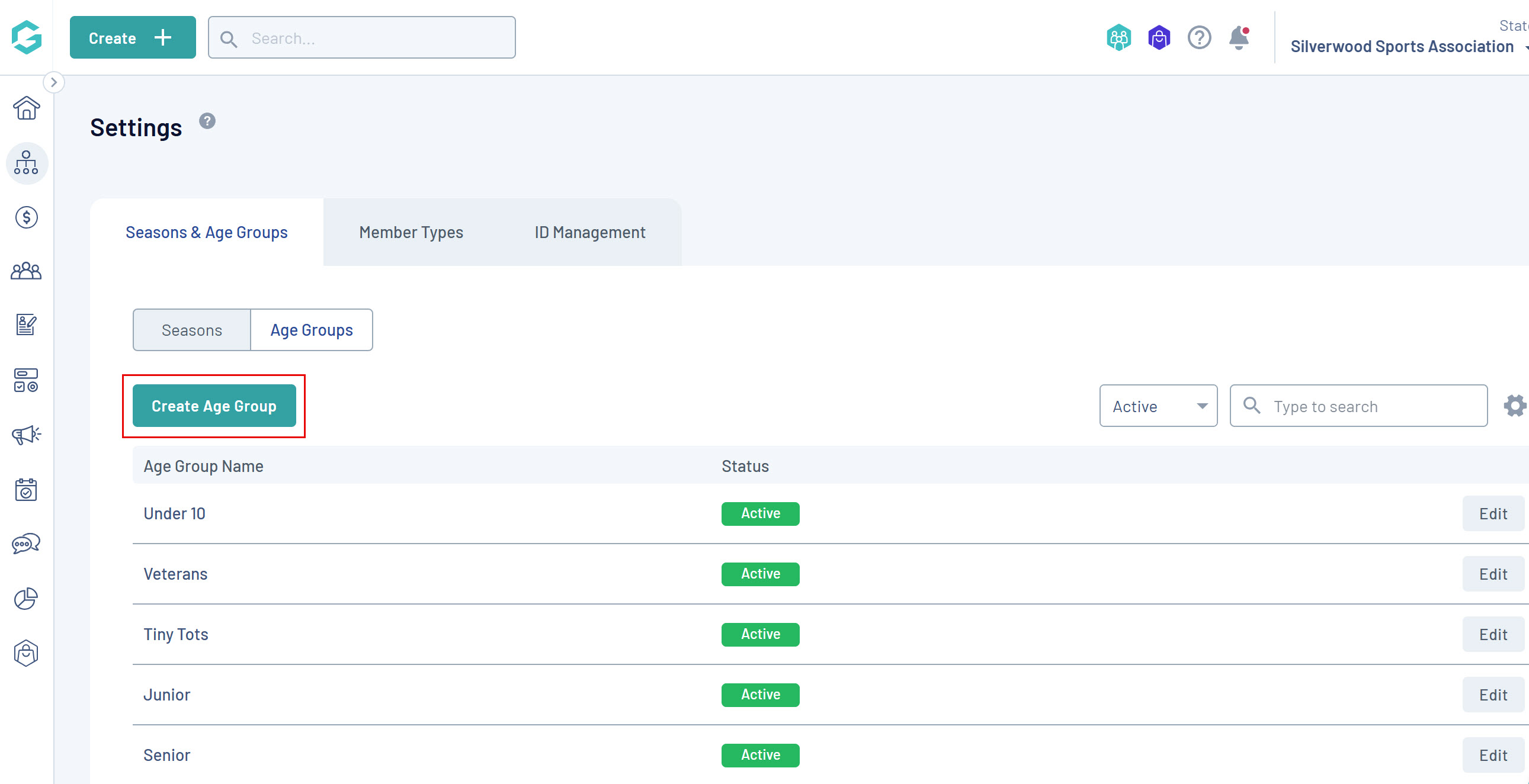
Task: Expand the sidebar with chevron arrow
Action: 54,82
